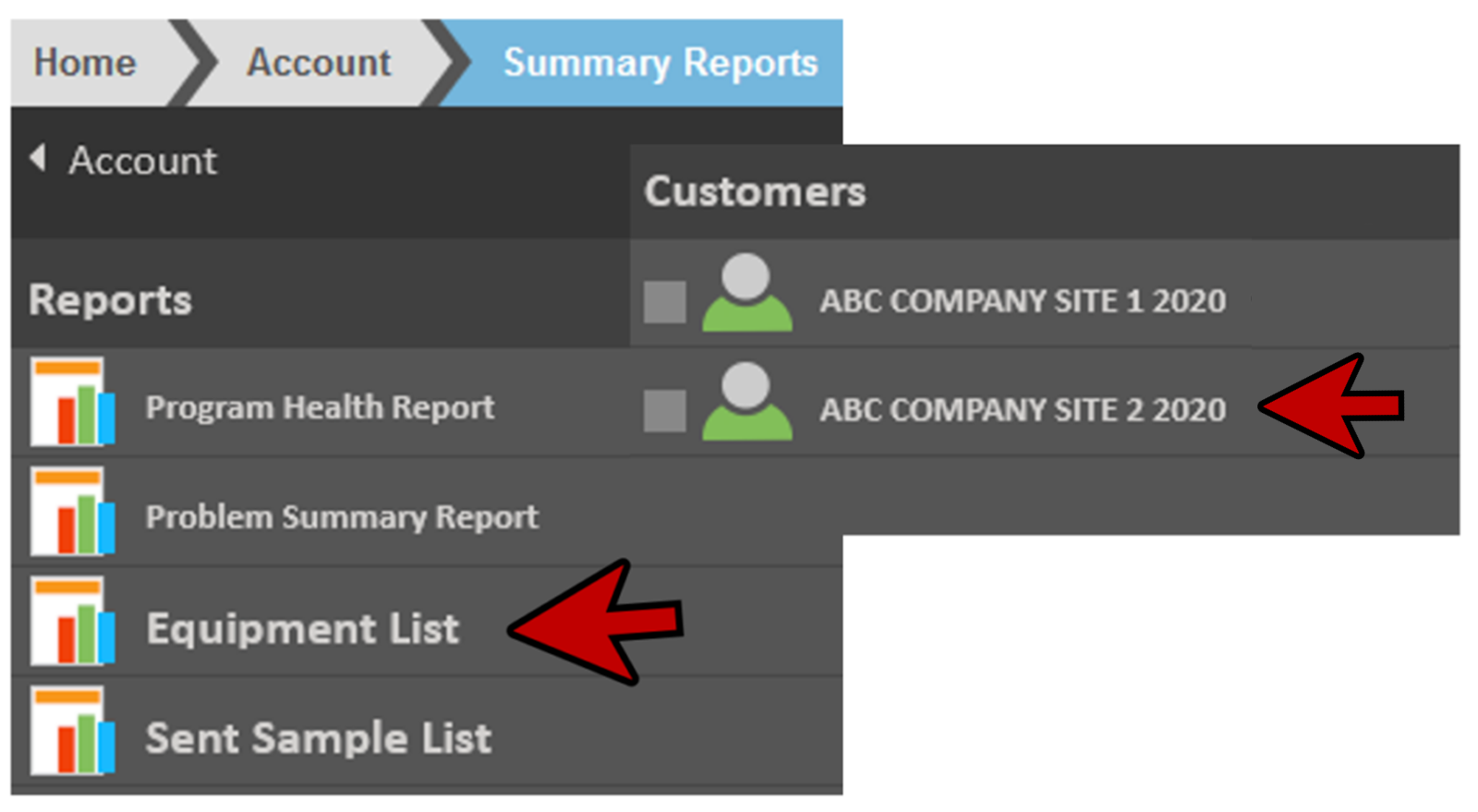
Task: Select customer ABC COMPANY SITE 1 2020
Action: pos(1023,301)
